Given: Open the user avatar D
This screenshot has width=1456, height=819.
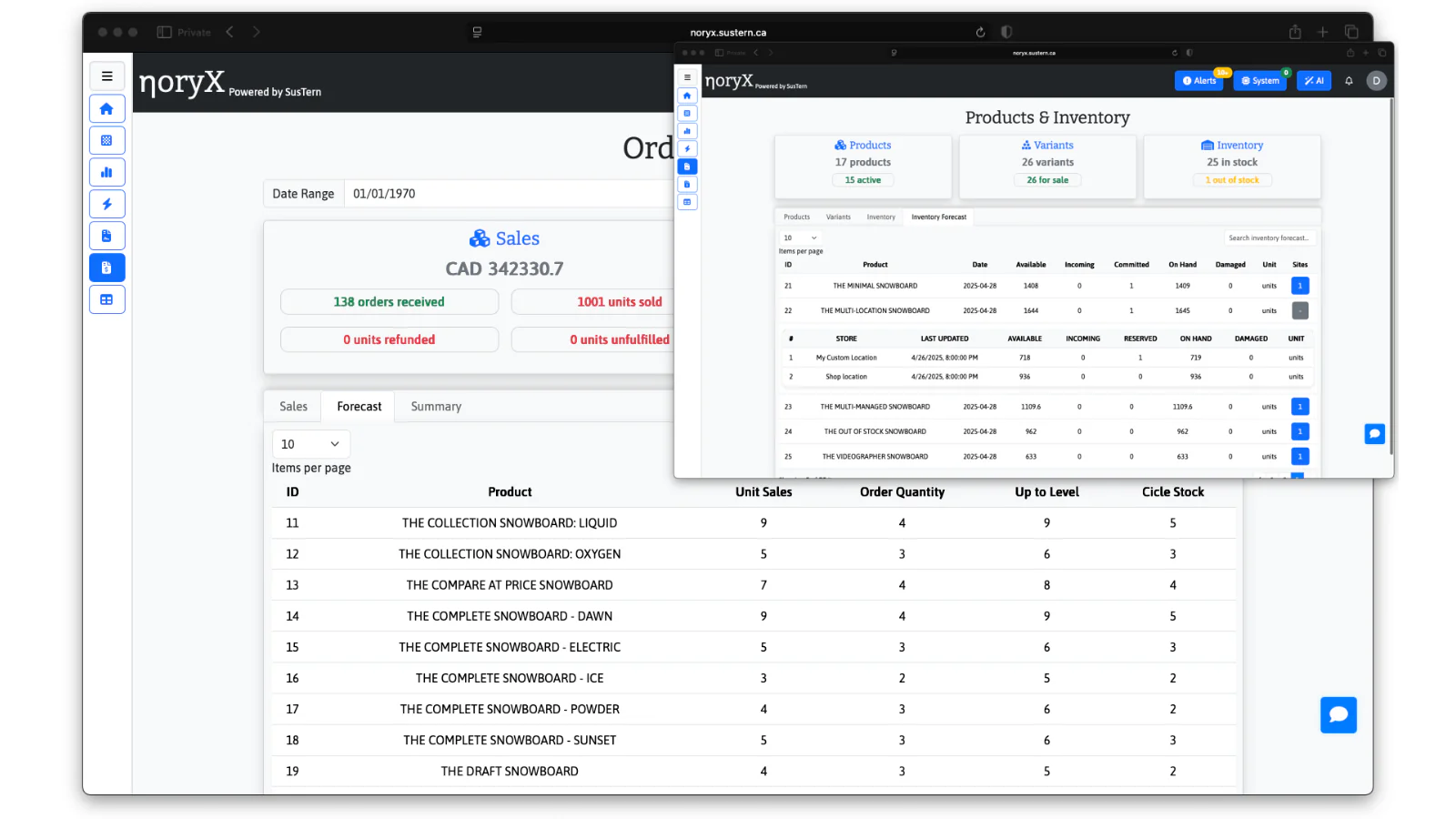Looking at the screenshot, I should 1376,81.
